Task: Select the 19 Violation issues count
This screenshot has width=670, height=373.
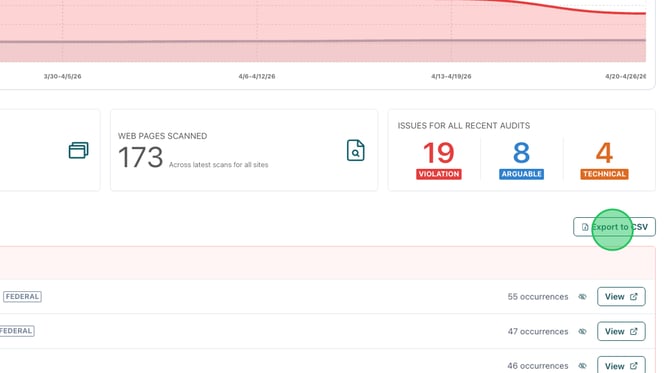Action: [x=438, y=153]
